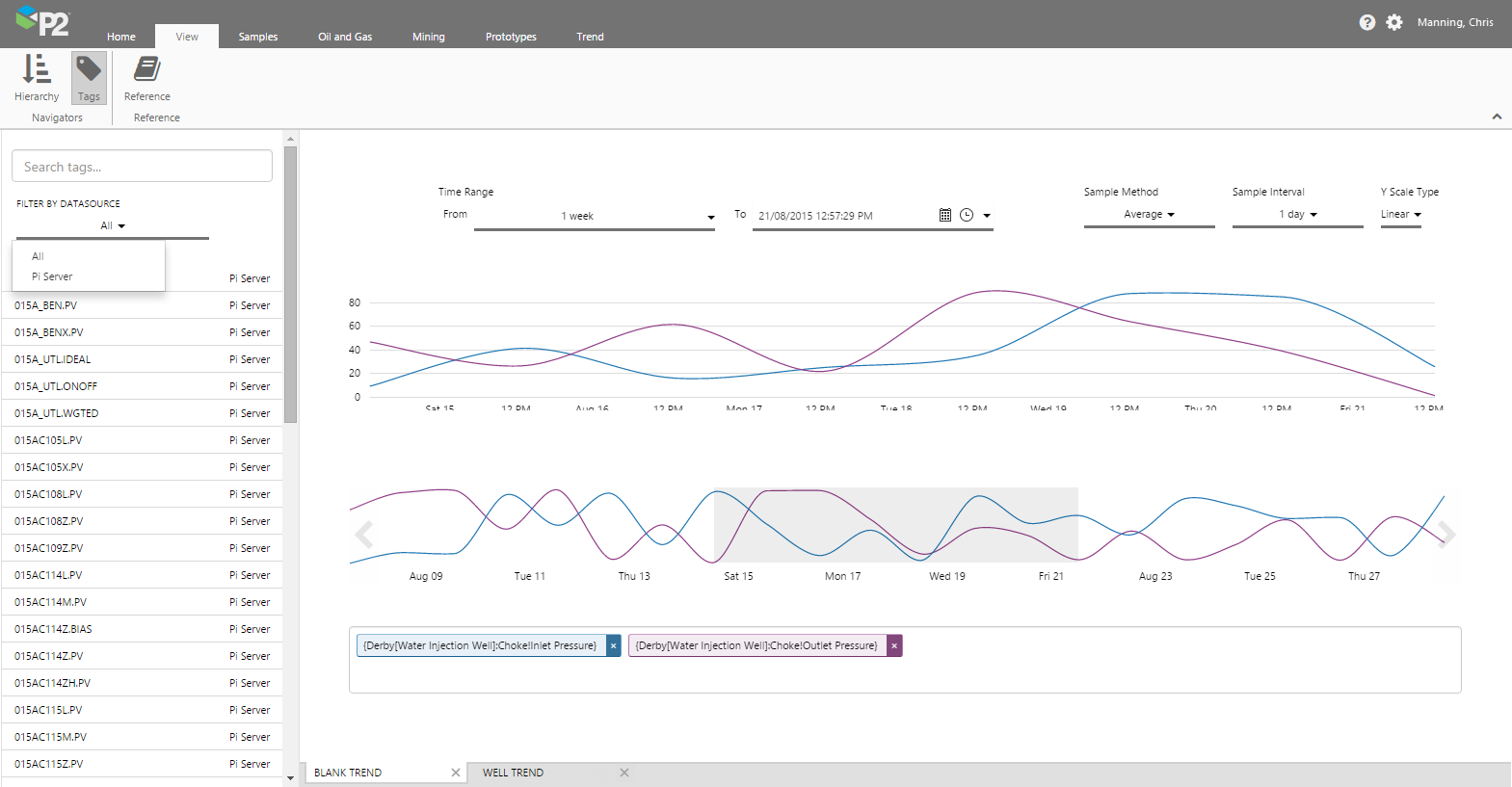Select tag 015A_UTL.IDEAL in list

(53, 359)
